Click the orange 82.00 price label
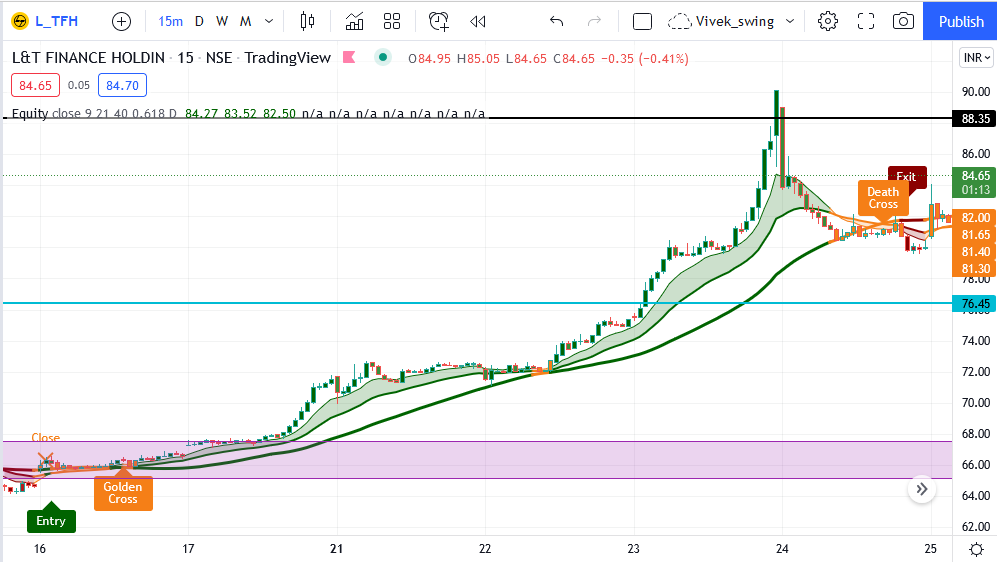The image size is (997, 562). pyautogui.click(x=974, y=217)
